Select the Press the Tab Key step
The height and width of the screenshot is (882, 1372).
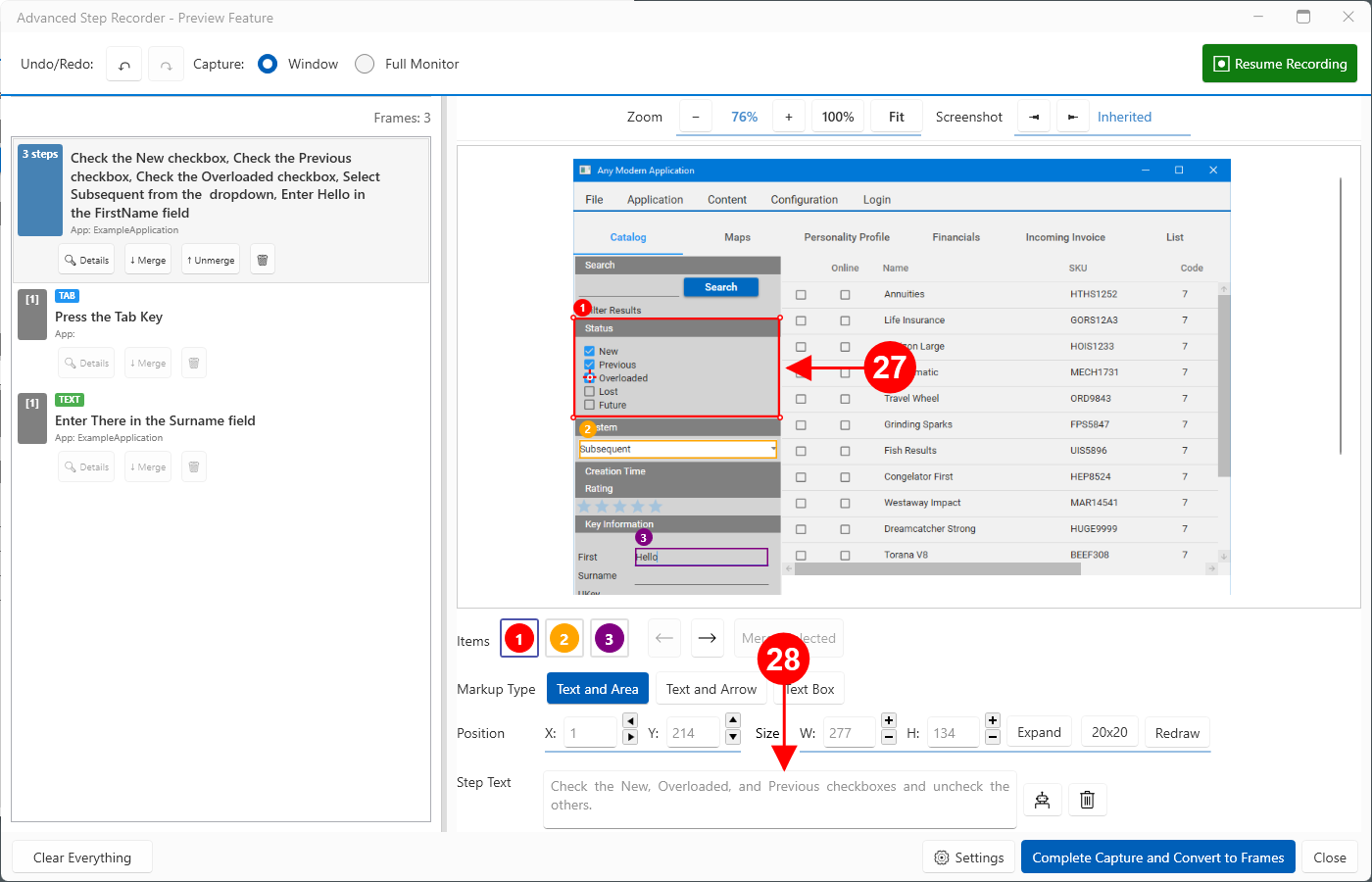109,317
